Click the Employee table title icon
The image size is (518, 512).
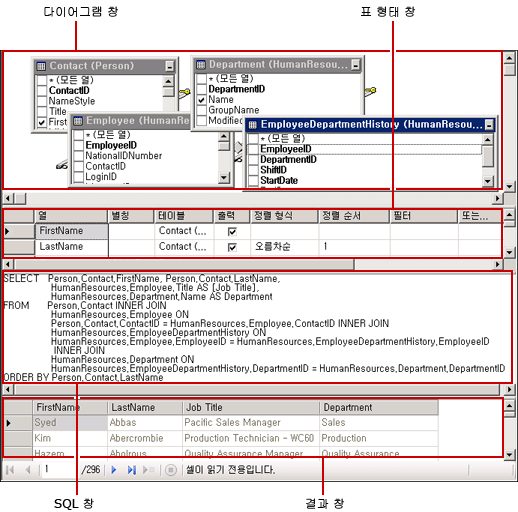pos(78,121)
